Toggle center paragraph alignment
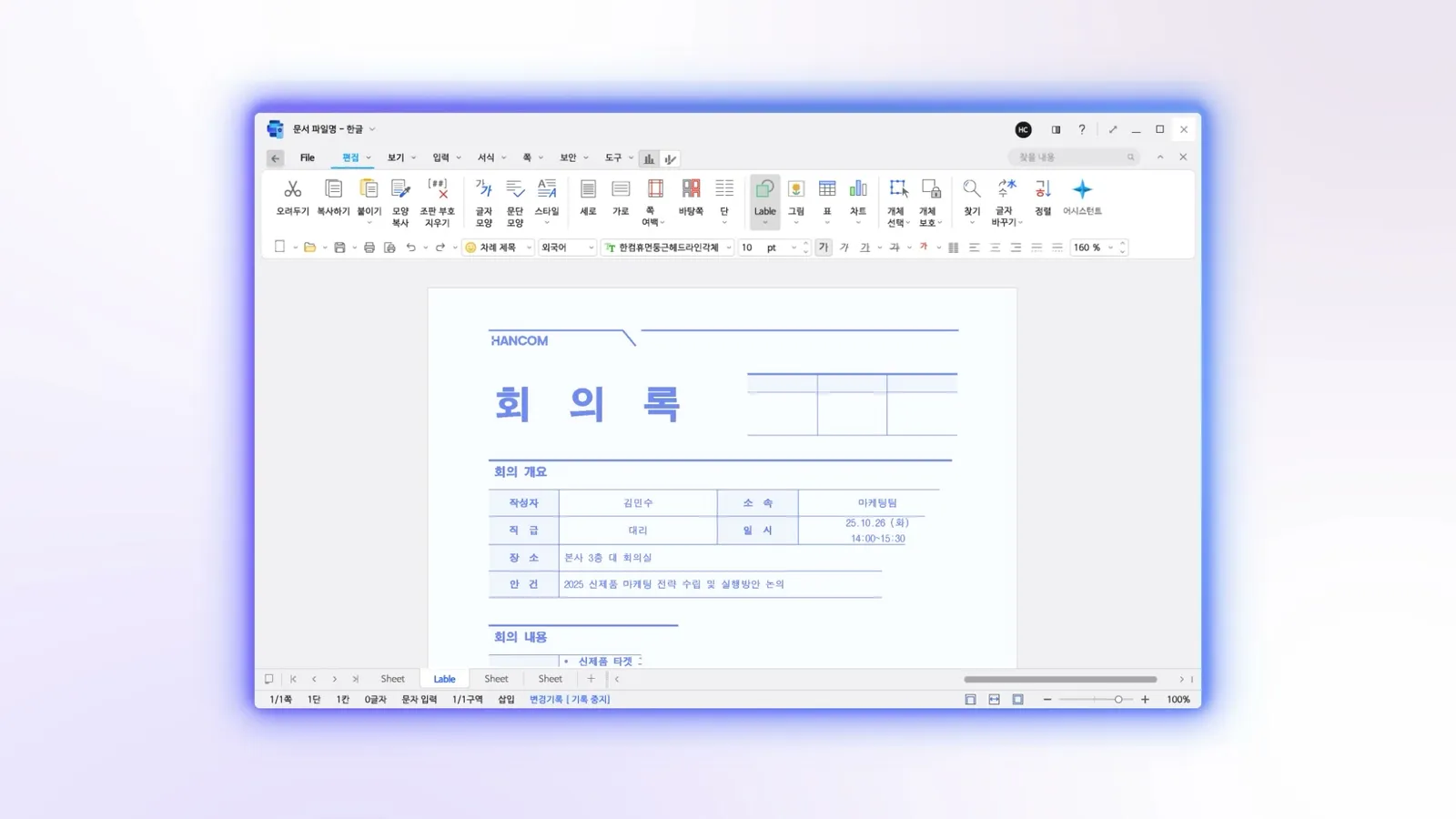Viewport: 1456px width, 819px height. pyautogui.click(x=995, y=247)
